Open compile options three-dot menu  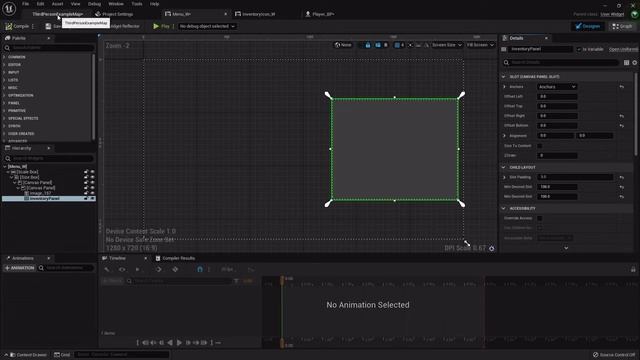point(33,26)
